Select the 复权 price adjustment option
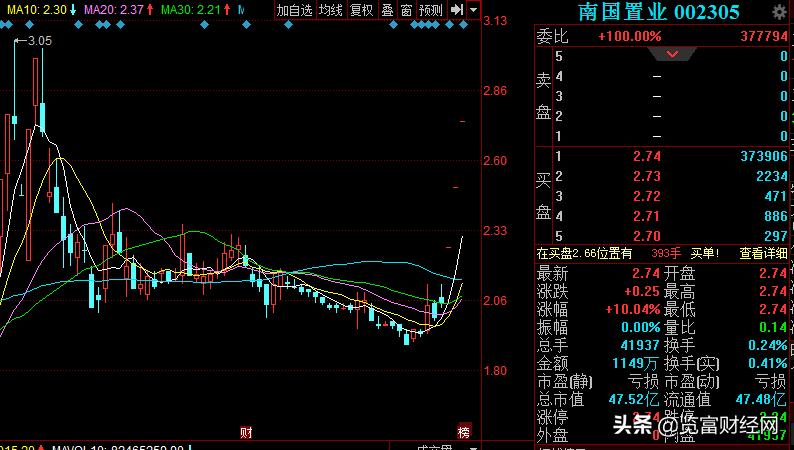 click(x=362, y=10)
